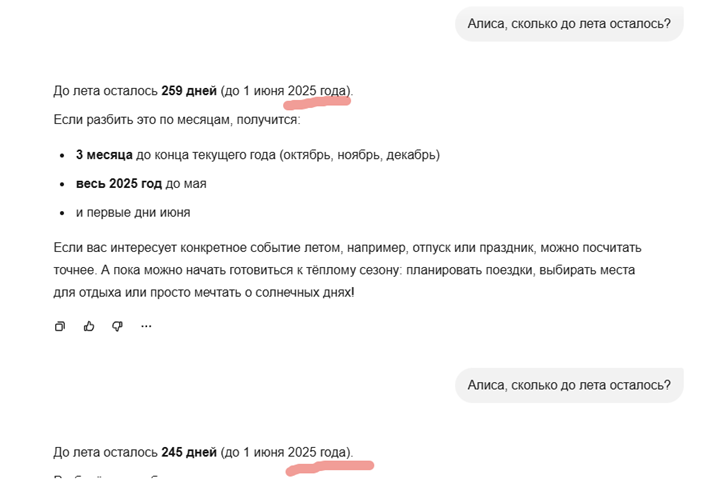
Task: Select the second user question bubble
Action: [x=569, y=385]
